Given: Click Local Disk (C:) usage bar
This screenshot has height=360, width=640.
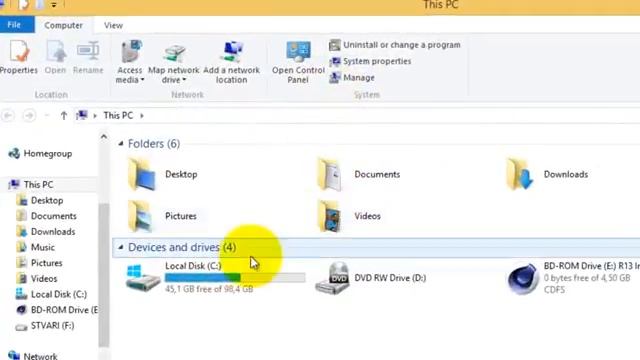Looking at the screenshot, I should (235, 278).
